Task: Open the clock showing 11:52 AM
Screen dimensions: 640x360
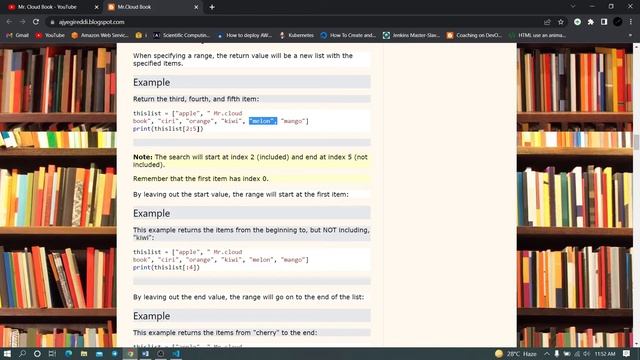Action: [x=605, y=354]
